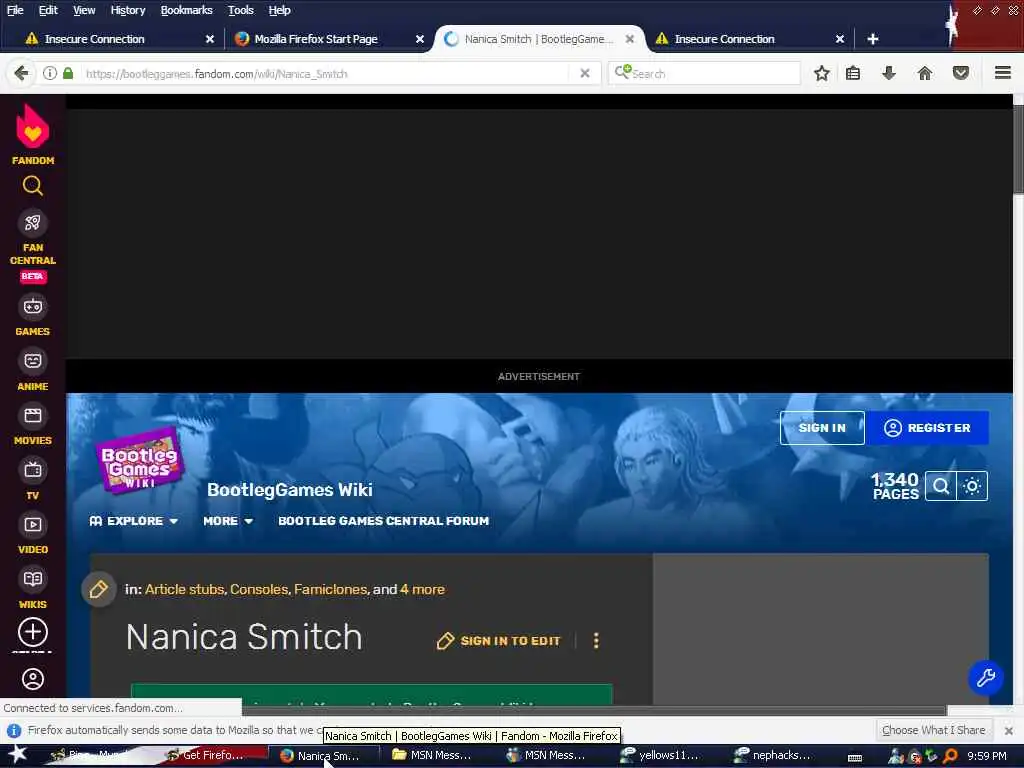The width and height of the screenshot is (1024, 768).
Task: Open the Edit menu
Action: 48,10
